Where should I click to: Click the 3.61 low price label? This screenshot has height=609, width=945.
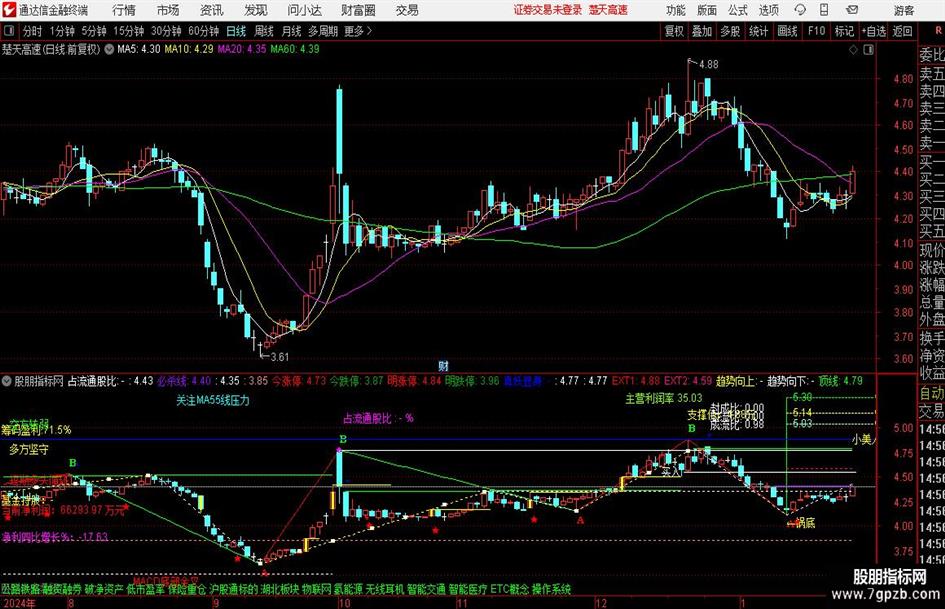coord(279,357)
